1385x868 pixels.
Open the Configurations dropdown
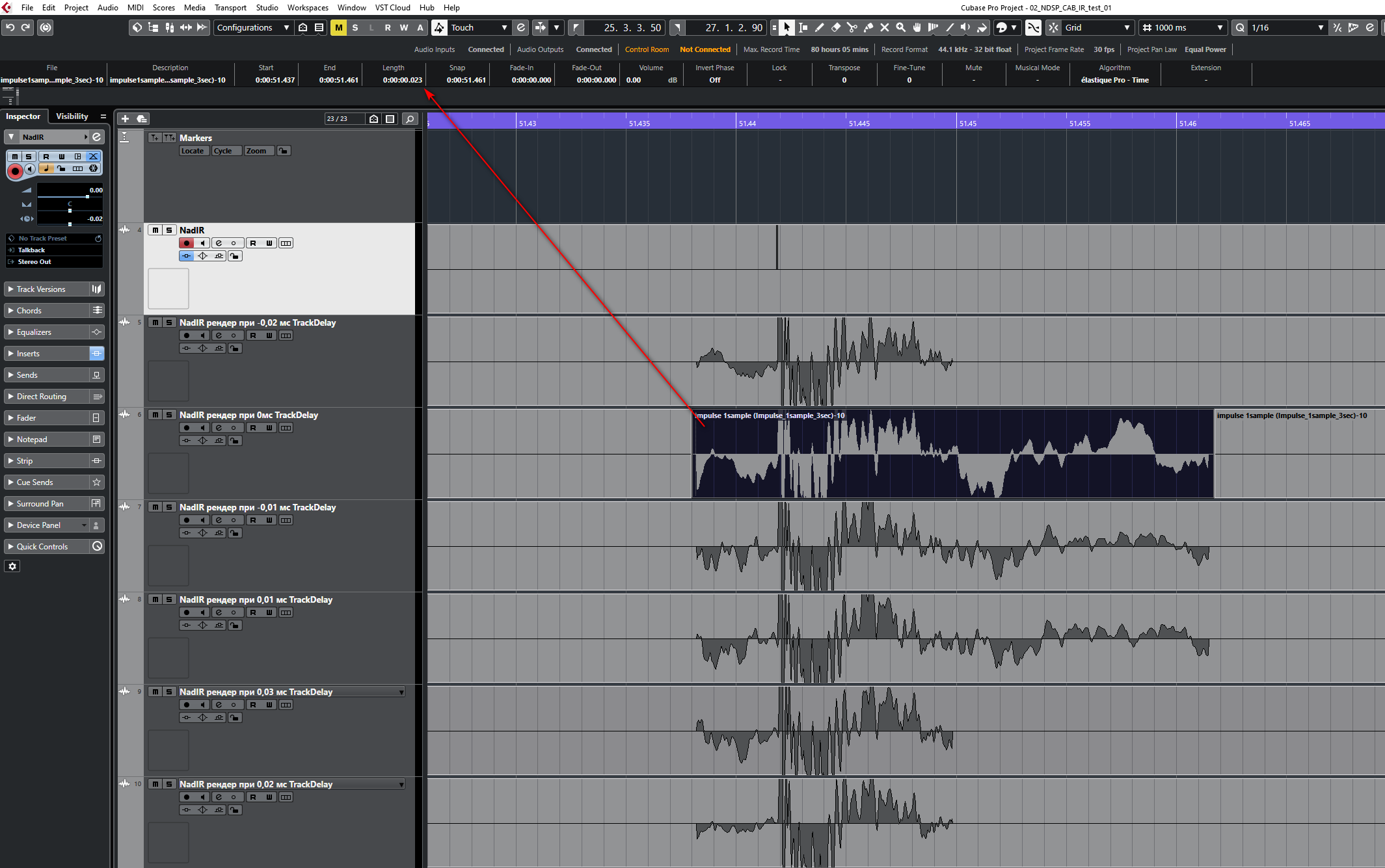[252, 27]
